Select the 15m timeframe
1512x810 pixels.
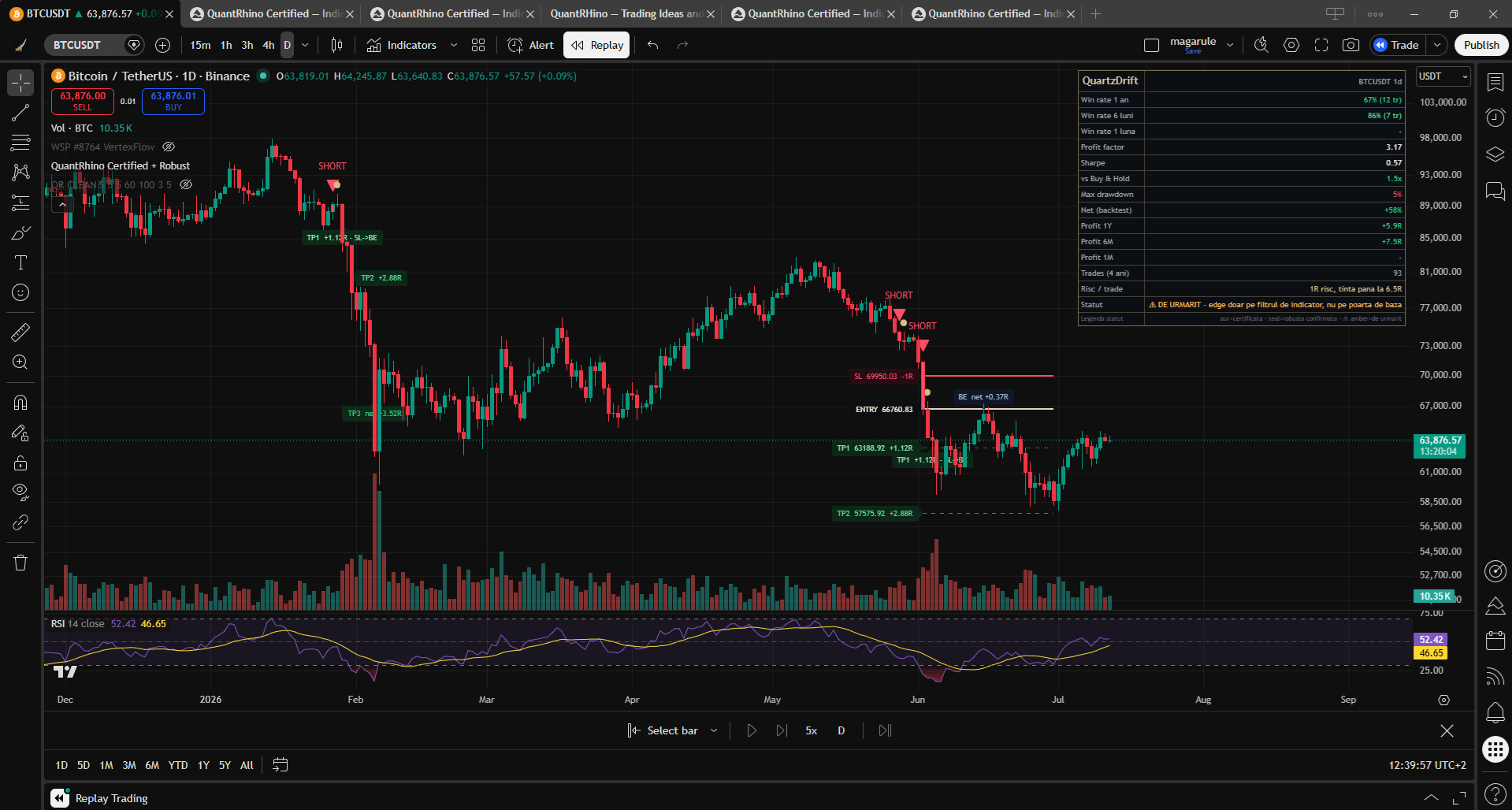pyautogui.click(x=200, y=45)
